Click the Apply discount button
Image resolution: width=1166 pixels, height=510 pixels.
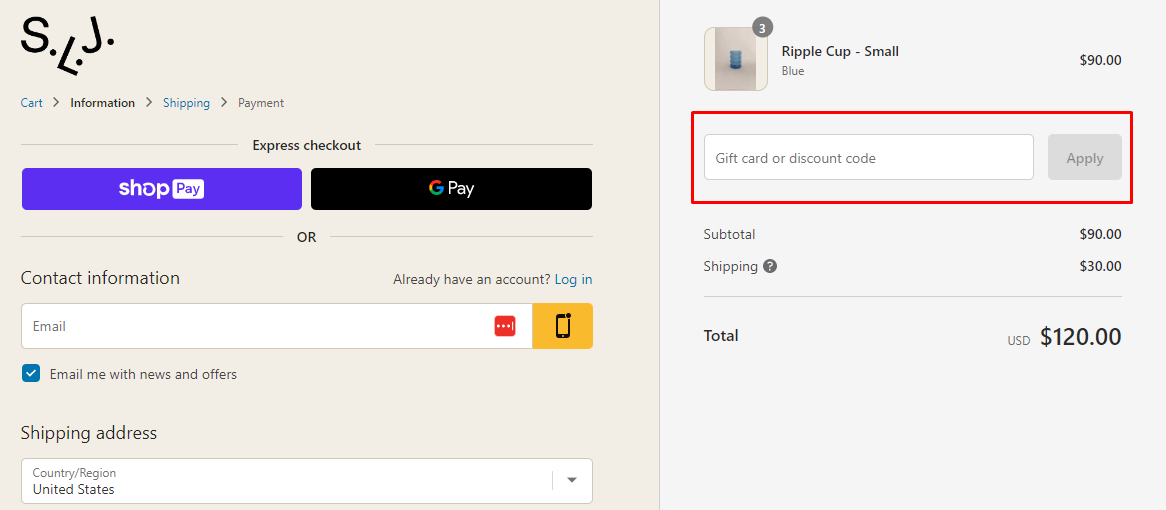[x=1084, y=157]
